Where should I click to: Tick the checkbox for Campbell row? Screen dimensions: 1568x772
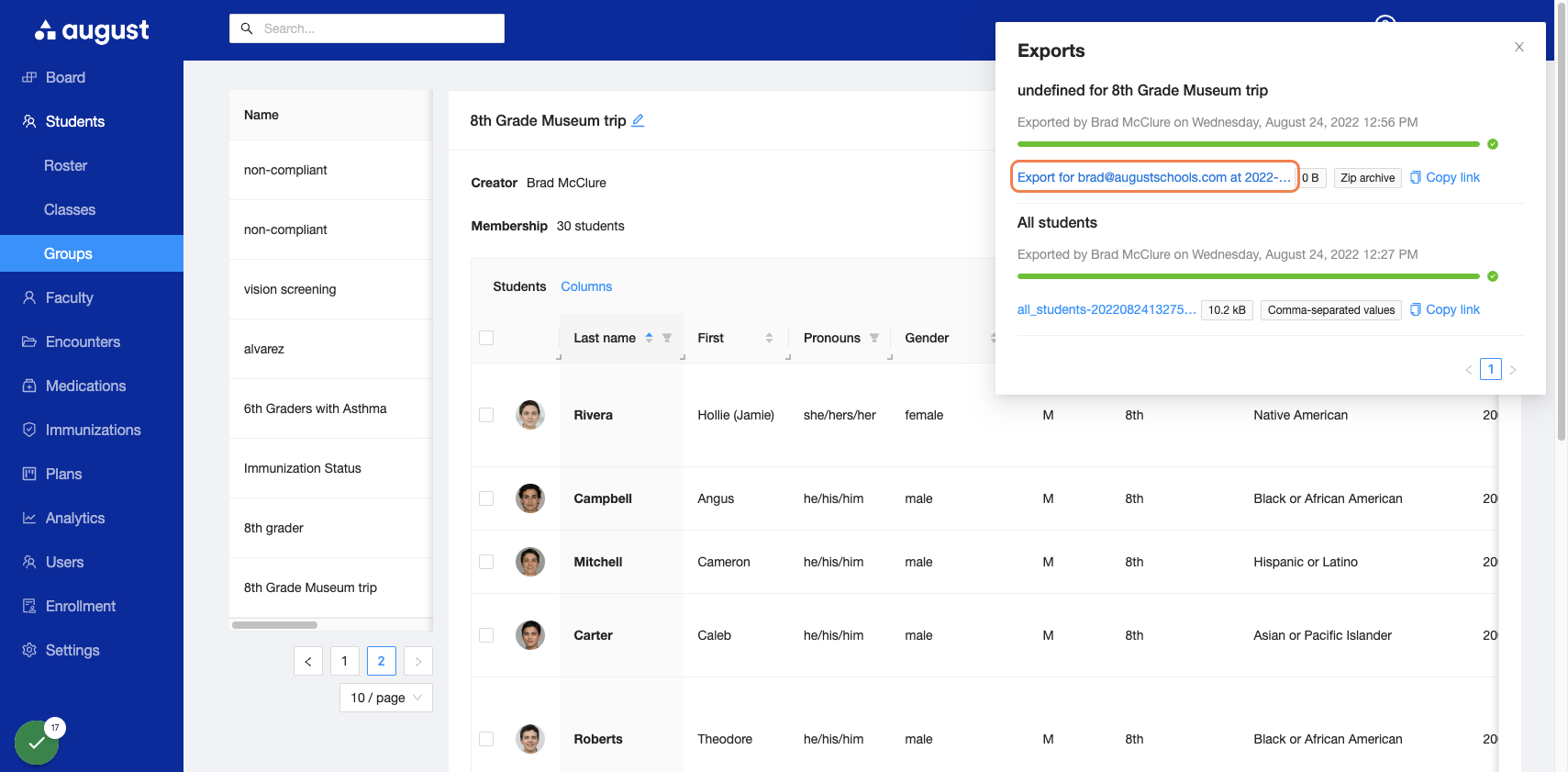point(486,498)
